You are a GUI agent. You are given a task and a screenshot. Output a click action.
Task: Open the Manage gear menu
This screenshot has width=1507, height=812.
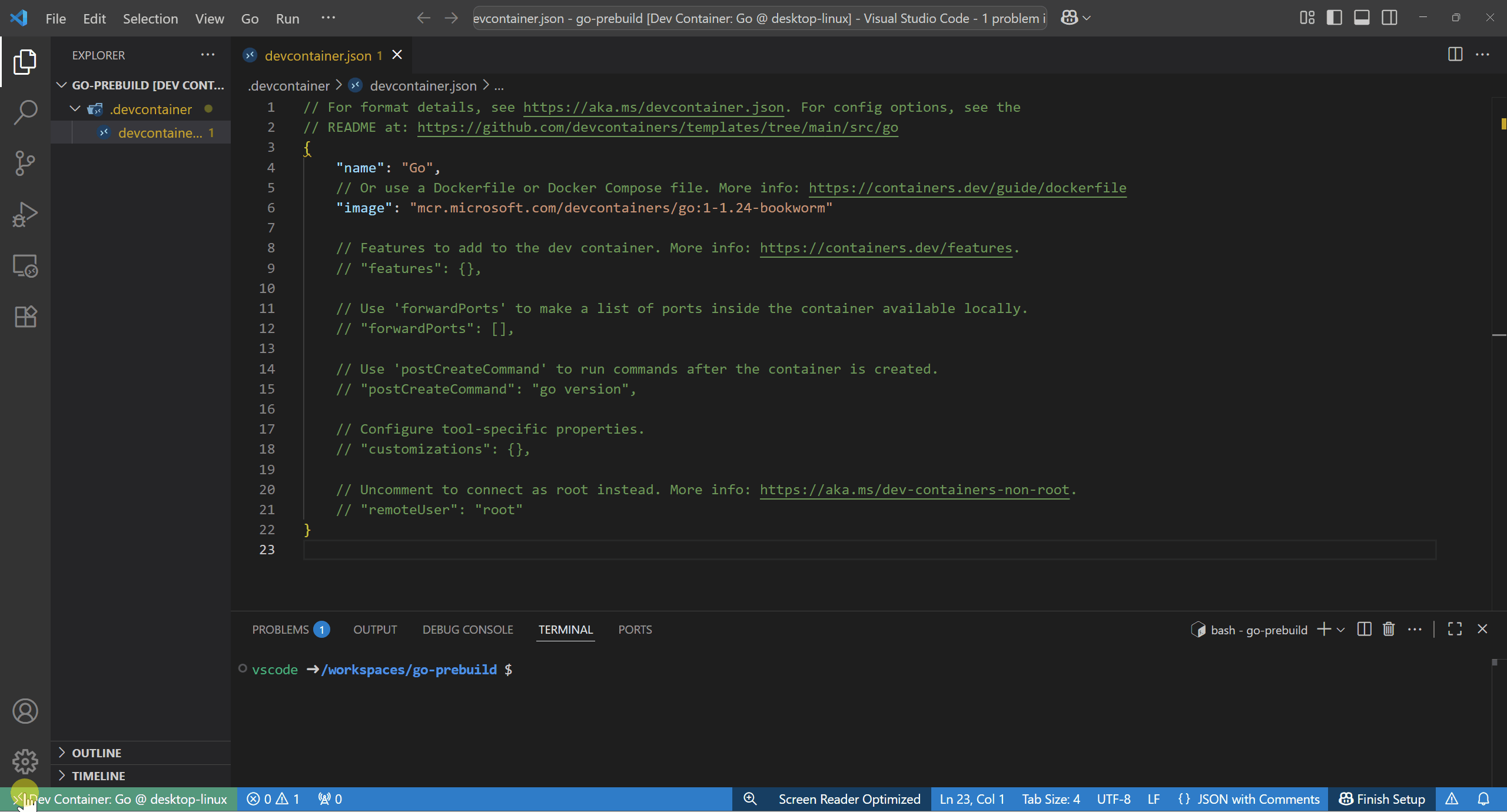tap(25, 762)
